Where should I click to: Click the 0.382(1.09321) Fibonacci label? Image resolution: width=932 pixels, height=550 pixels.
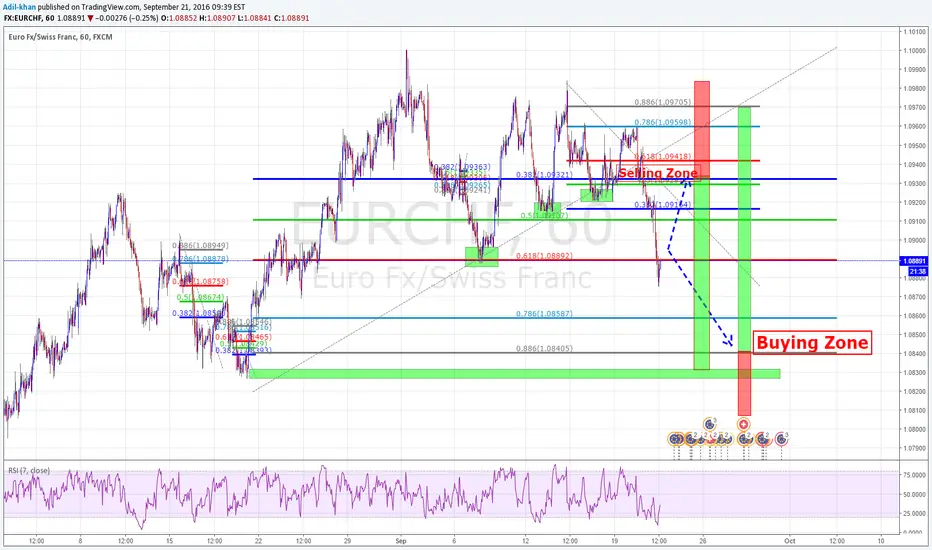click(544, 175)
